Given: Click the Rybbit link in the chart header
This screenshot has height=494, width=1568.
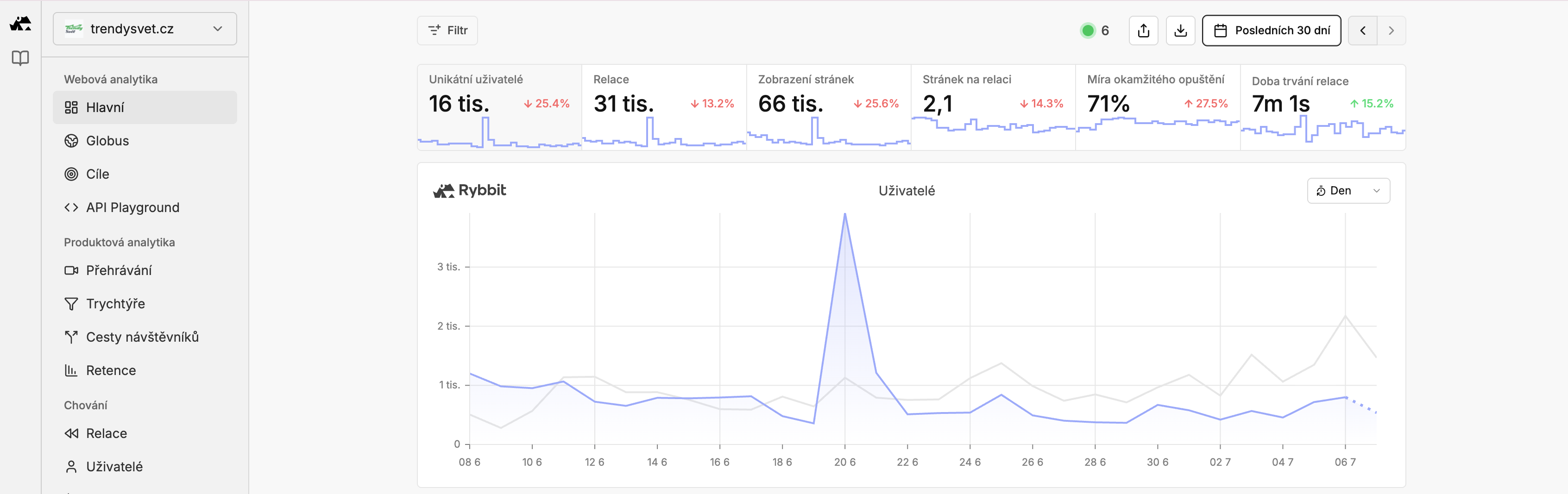Looking at the screenshot, I should point(469,190).
